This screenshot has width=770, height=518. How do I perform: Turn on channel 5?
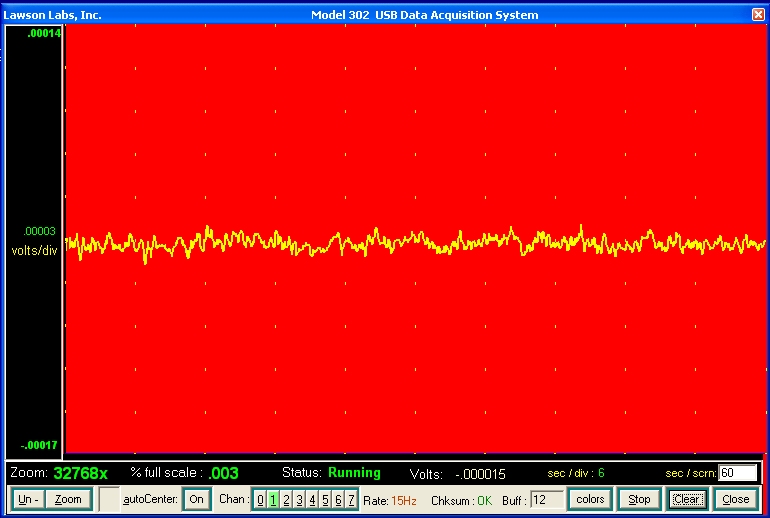[x=325, y=500]
